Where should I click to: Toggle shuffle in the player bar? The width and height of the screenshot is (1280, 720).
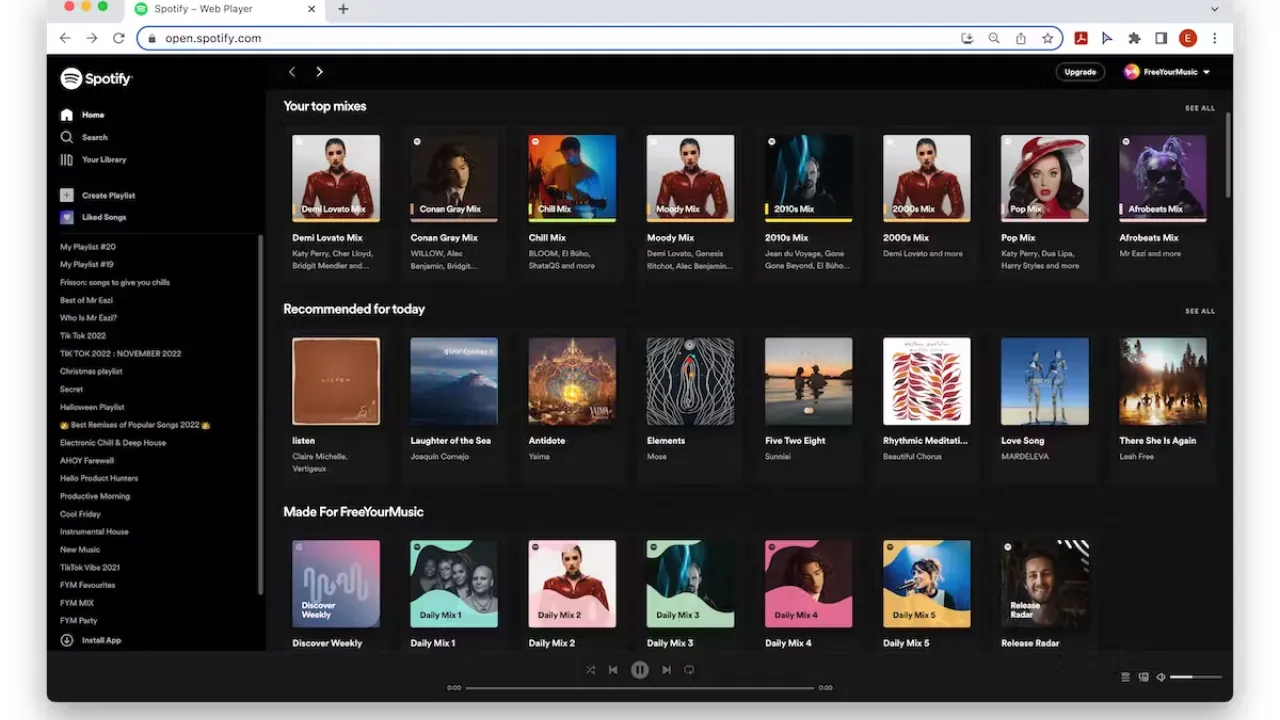point(590,670)
